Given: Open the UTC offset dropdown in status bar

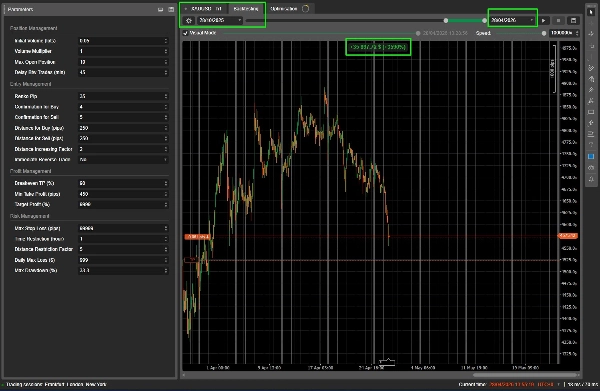Looking at the screenshot, I should coord(548,384).
